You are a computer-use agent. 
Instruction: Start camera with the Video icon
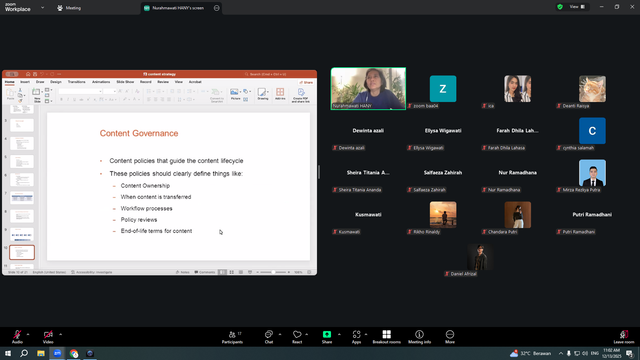coord(48,335)
